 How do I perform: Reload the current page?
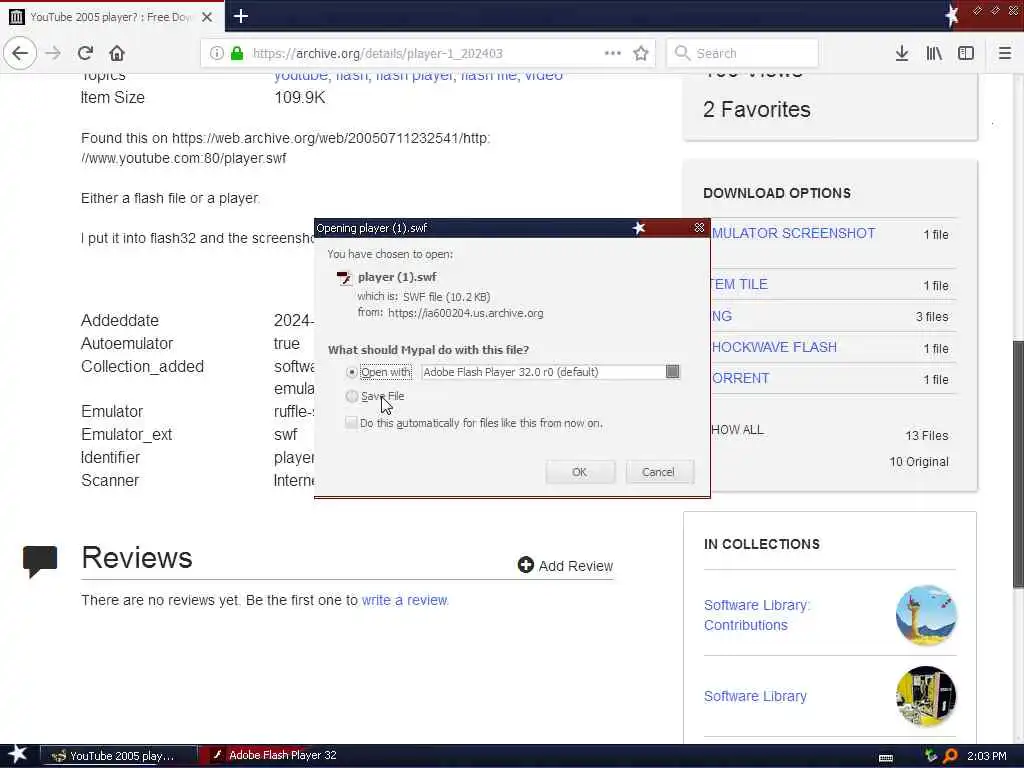[x=85, y=53]
